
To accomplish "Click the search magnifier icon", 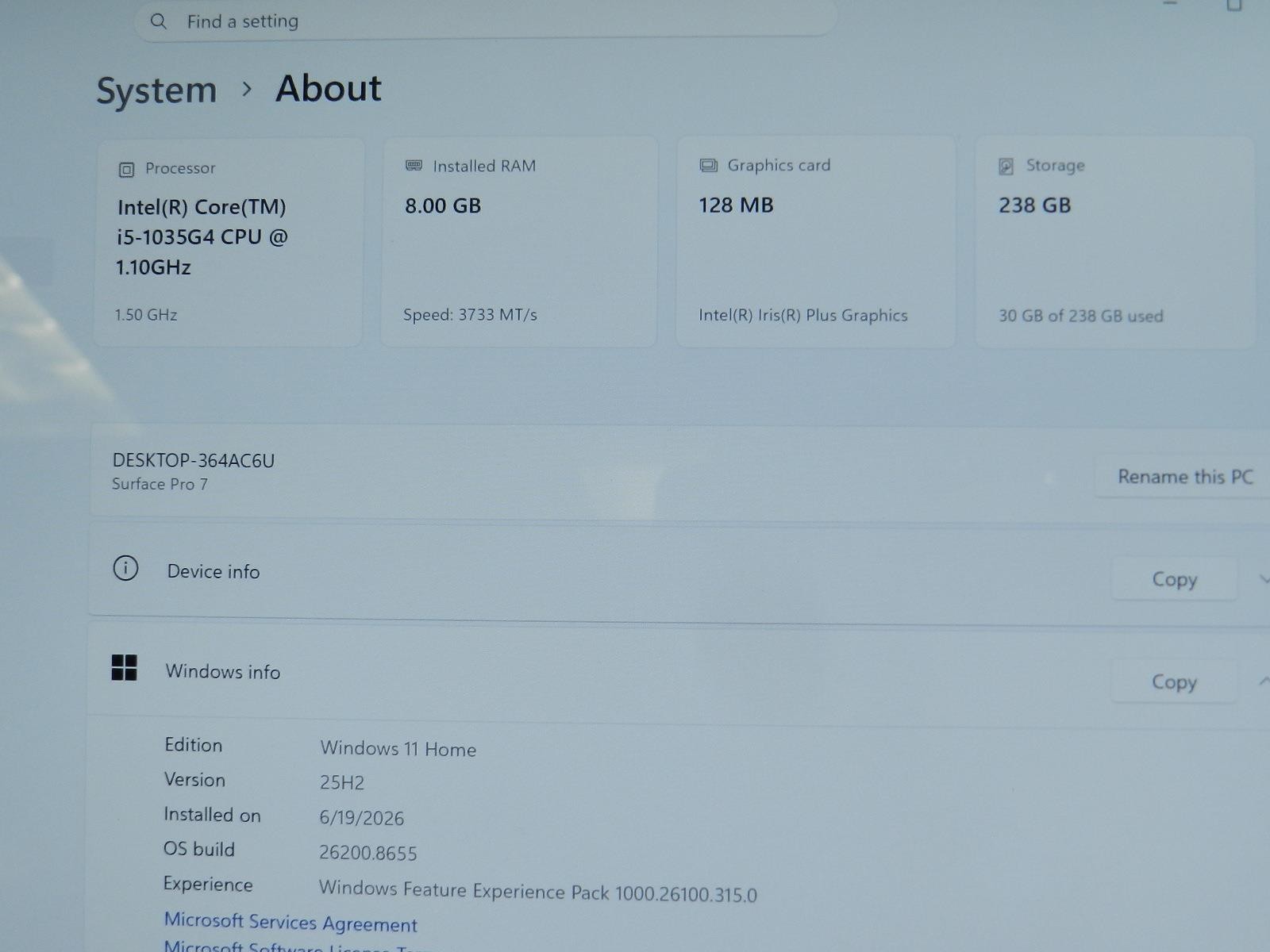I will (159, 21).
